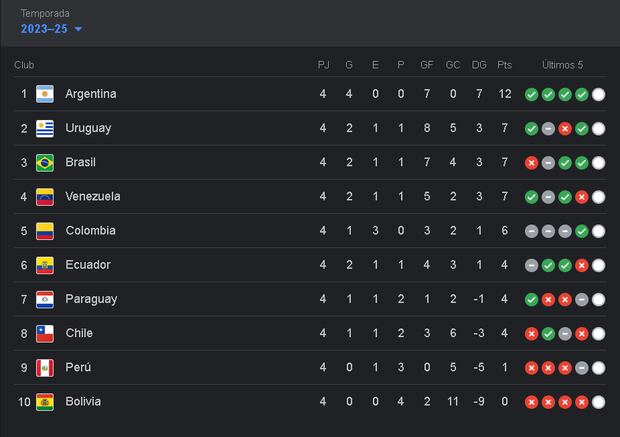Image resolution: width=620 pixels, height=437 pixels.
Task: Click the Pts column header
Action: pyautogui.click(x=504, y=65)
